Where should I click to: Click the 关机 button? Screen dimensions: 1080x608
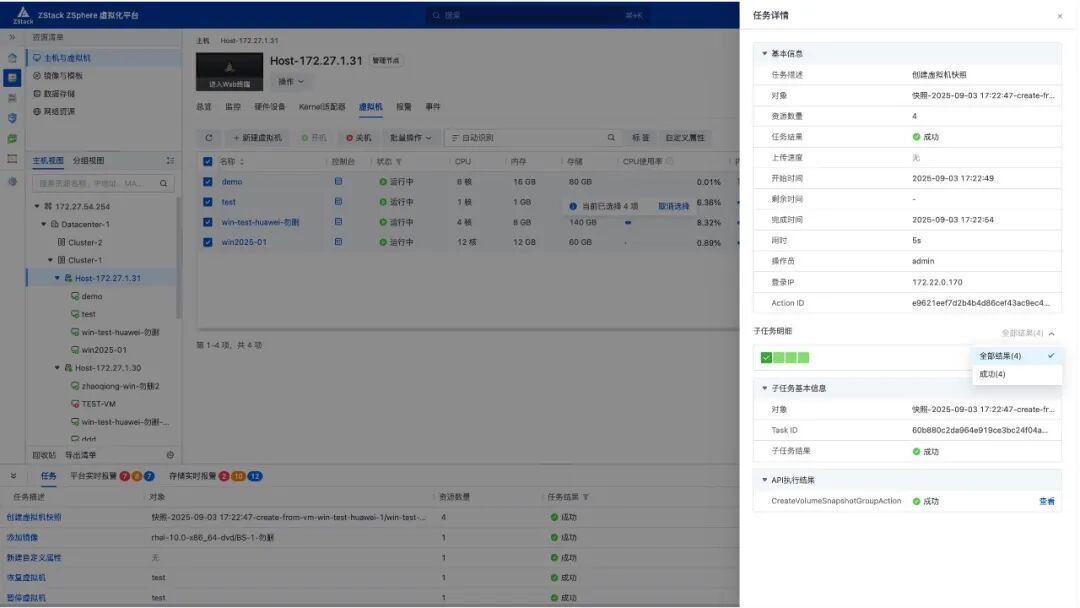point(358,138)
